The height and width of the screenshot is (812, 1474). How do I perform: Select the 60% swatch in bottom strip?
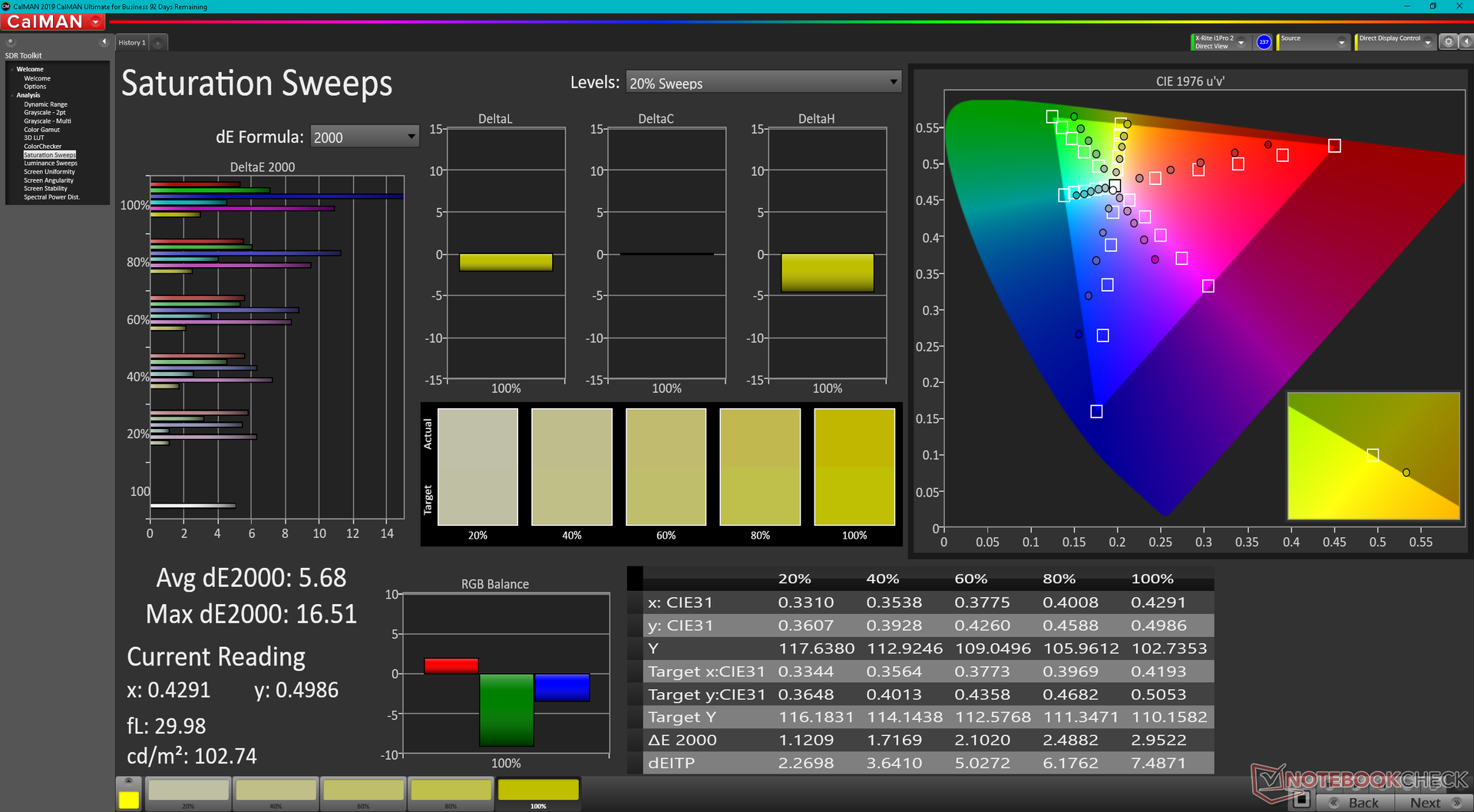click(363, 794)
